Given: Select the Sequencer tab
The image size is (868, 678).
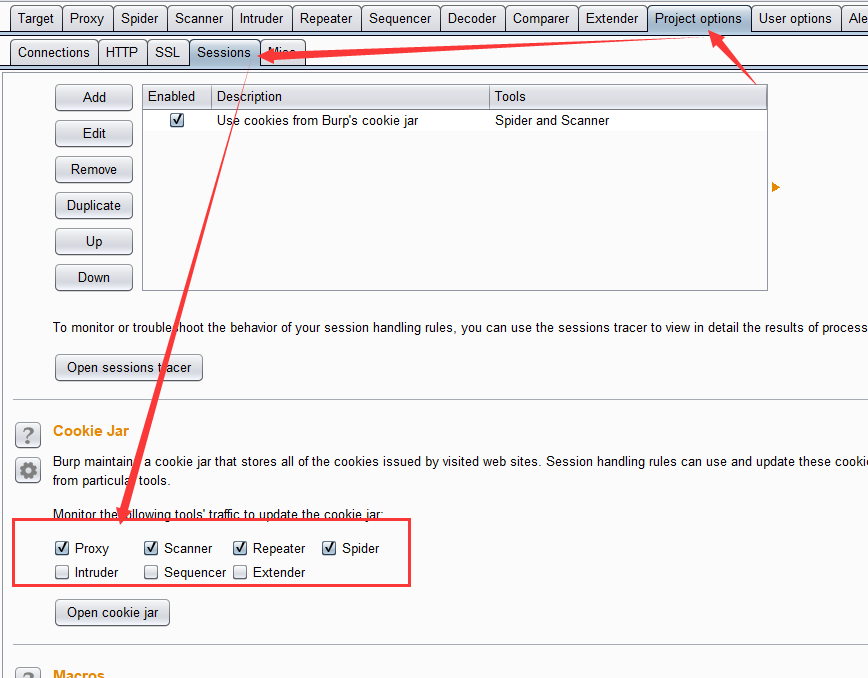Looking at the screenshot, I should pos(400,18).
